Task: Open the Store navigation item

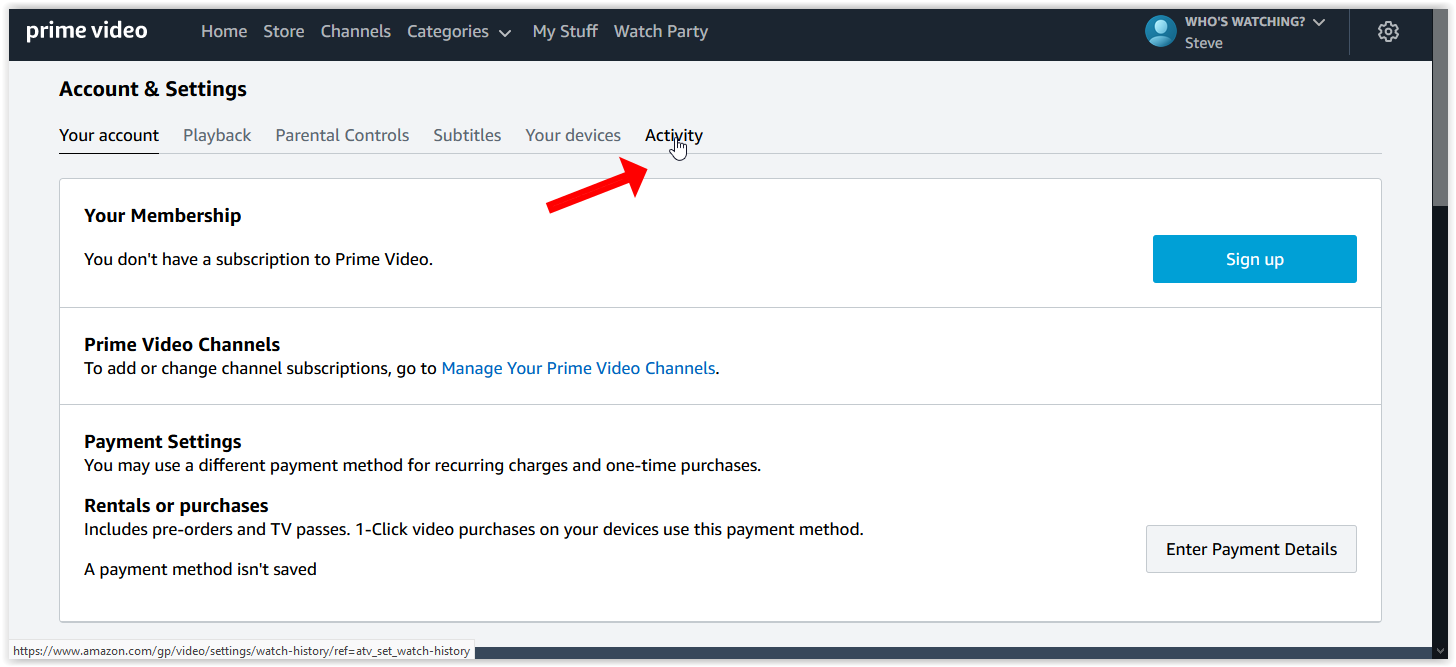Action: [x=284, y=32]
